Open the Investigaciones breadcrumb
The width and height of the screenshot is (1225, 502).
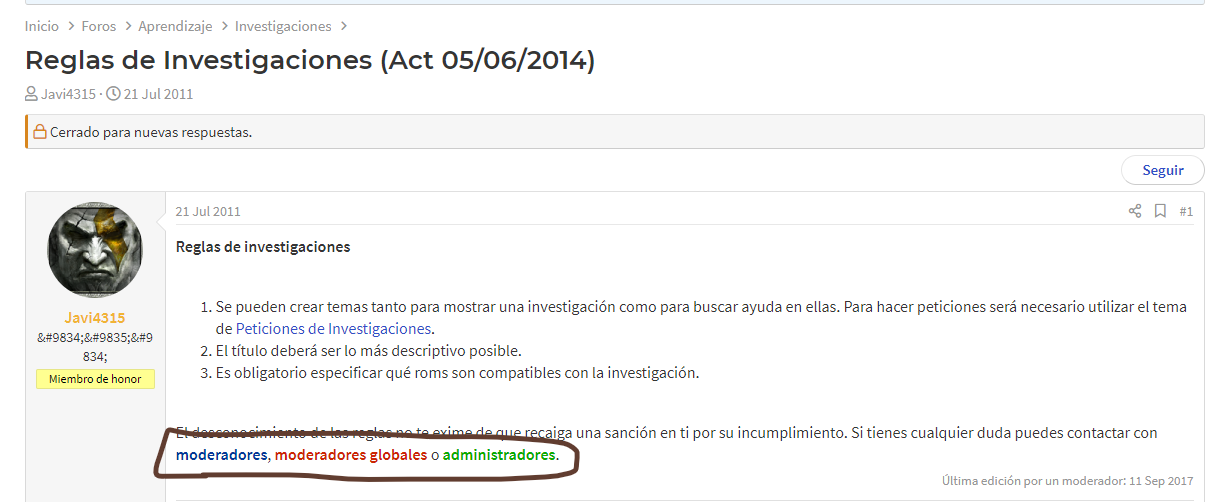pyautogui.click(x=283, y=26)
